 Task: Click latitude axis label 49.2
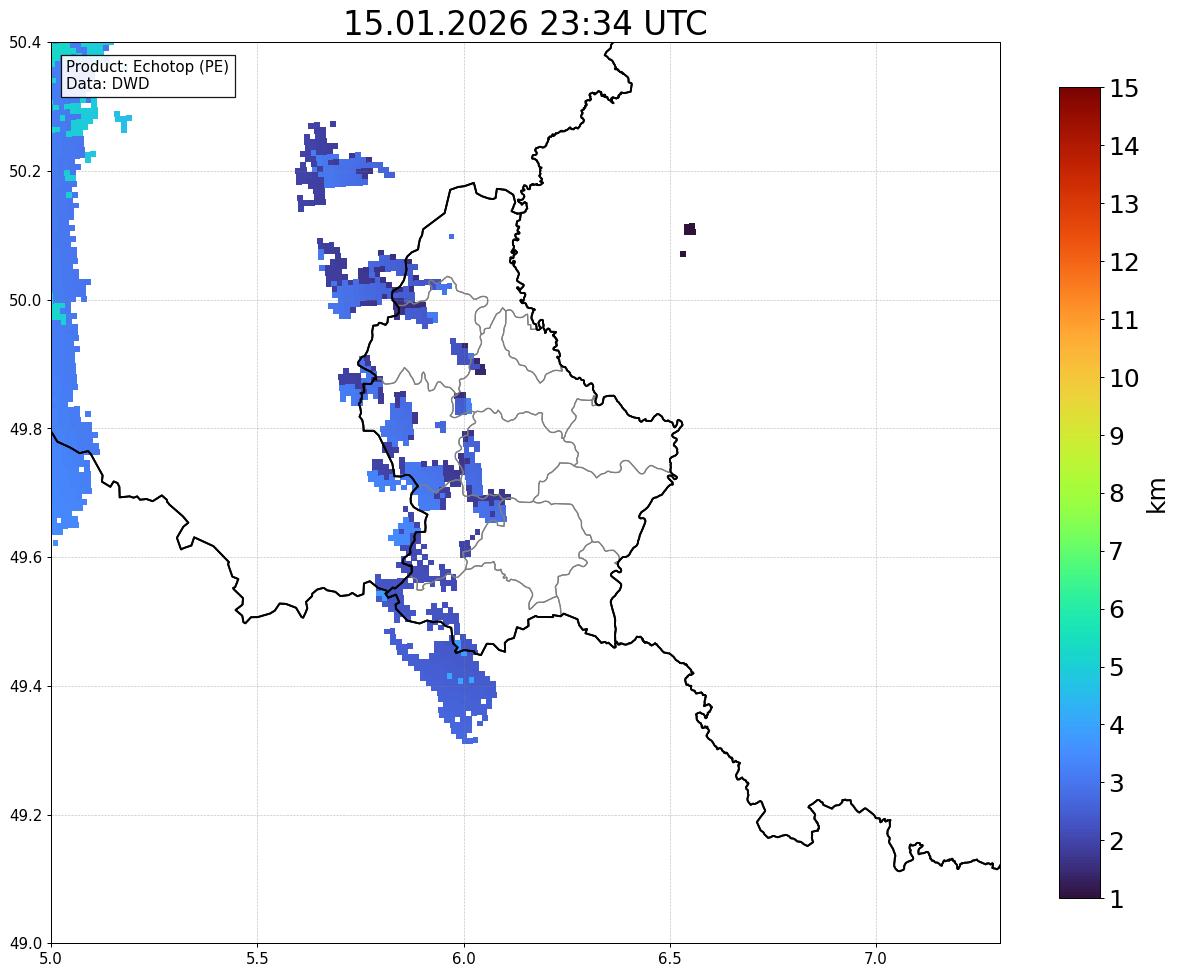(25, 815)
